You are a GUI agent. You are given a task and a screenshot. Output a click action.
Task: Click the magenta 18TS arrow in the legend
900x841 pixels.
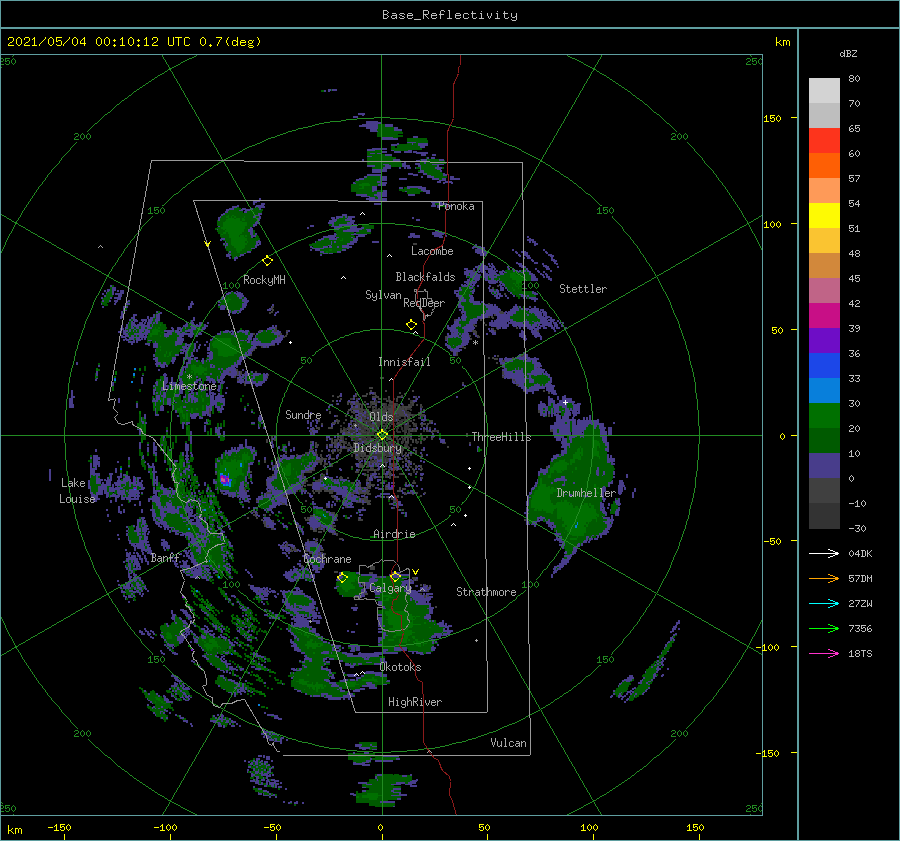click(824, 653)
